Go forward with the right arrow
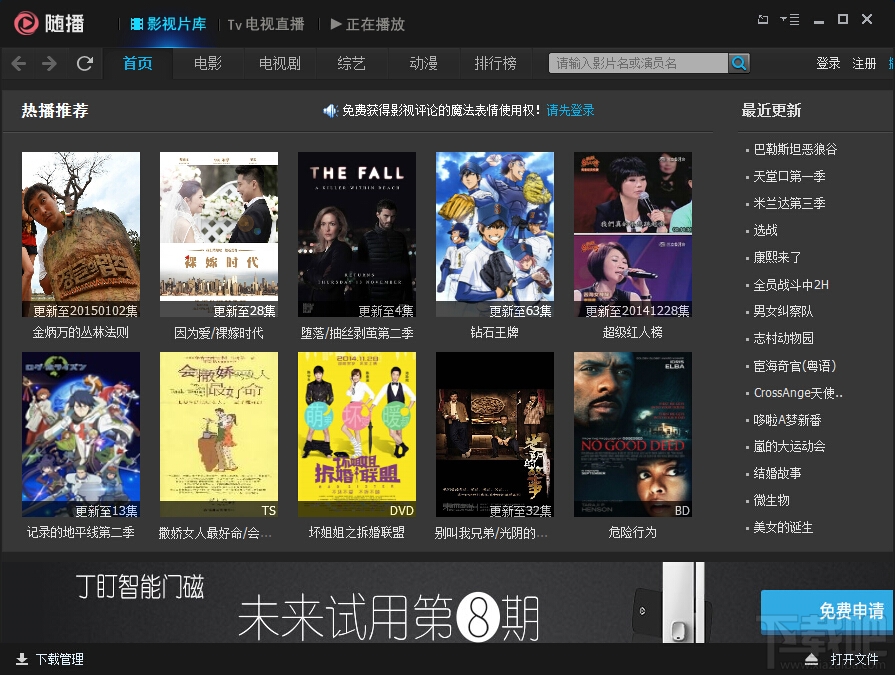895x675 pixels. click(50, 63)
